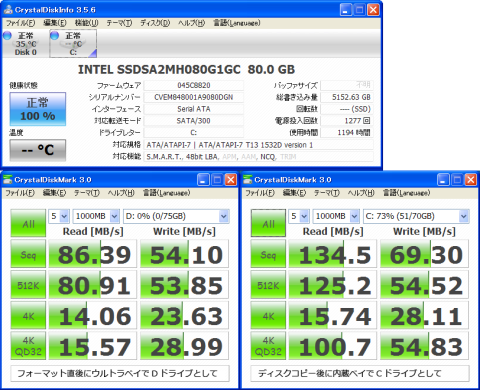This screenshot has width=480, height=390.
Task: Run Seq test in left CrystalDiskMark
Action: pyautogui.click(x=28, y=254)
